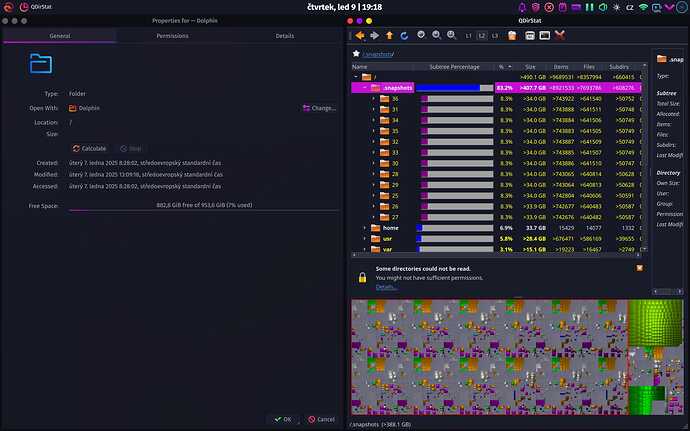Switch to layout L2

(x=482, y=36)
